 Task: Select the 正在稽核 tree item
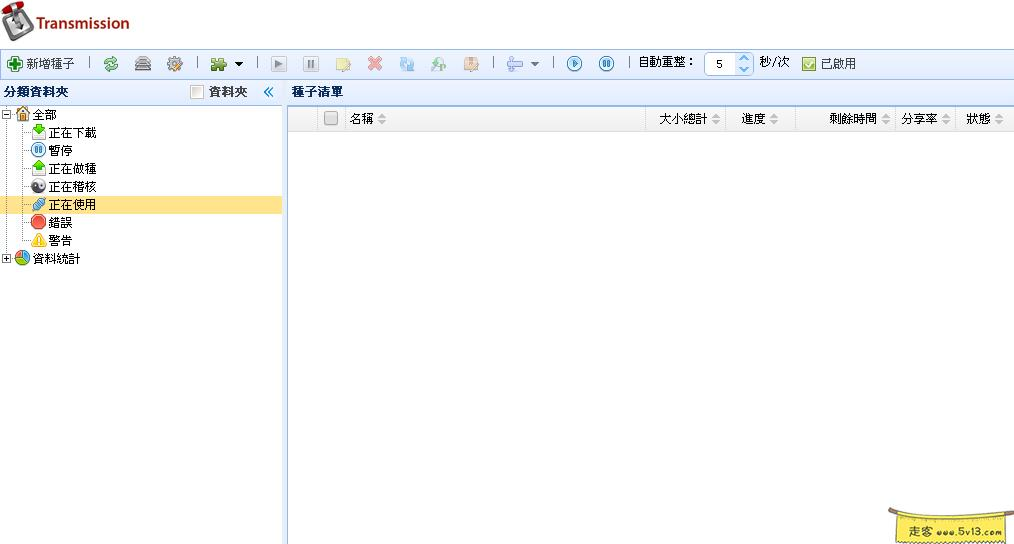tap(72, 186)
